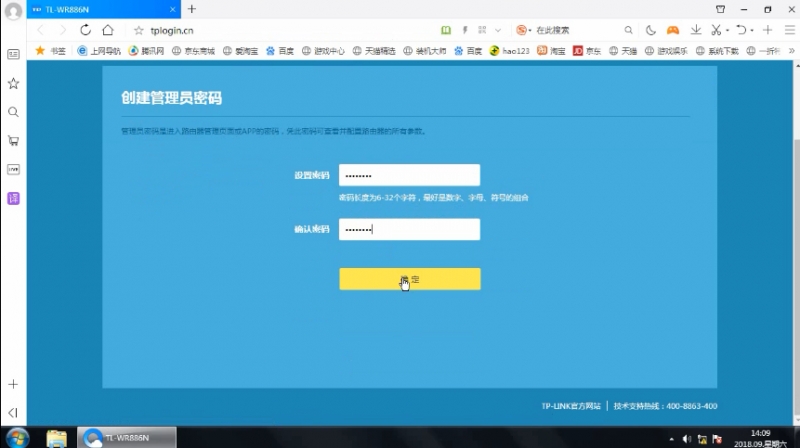Click the yellow 确定 button
This screenshot has height=448, width=800.
point(410,279)
